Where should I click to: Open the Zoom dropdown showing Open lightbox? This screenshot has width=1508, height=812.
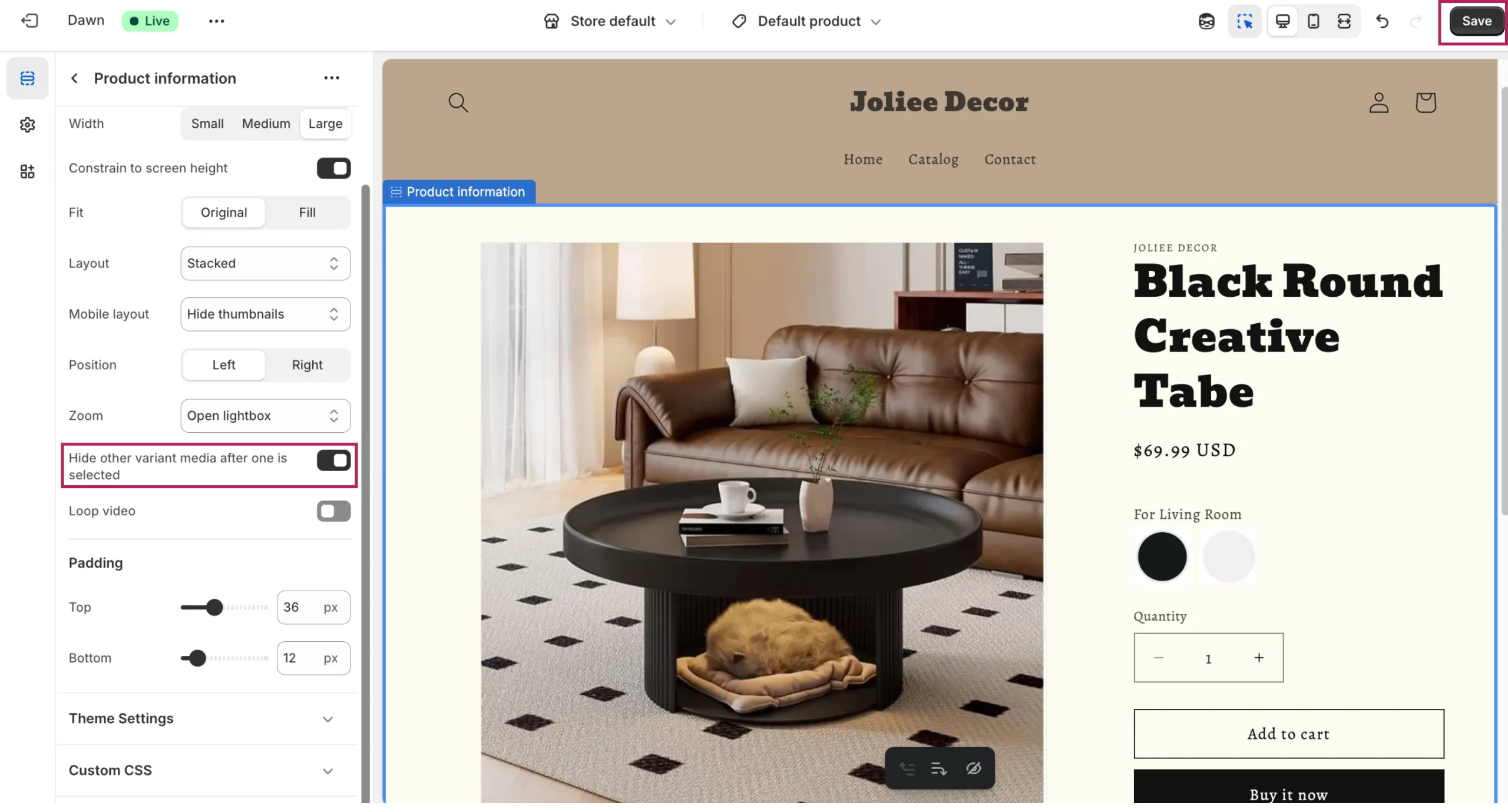(x=266, y=416)
